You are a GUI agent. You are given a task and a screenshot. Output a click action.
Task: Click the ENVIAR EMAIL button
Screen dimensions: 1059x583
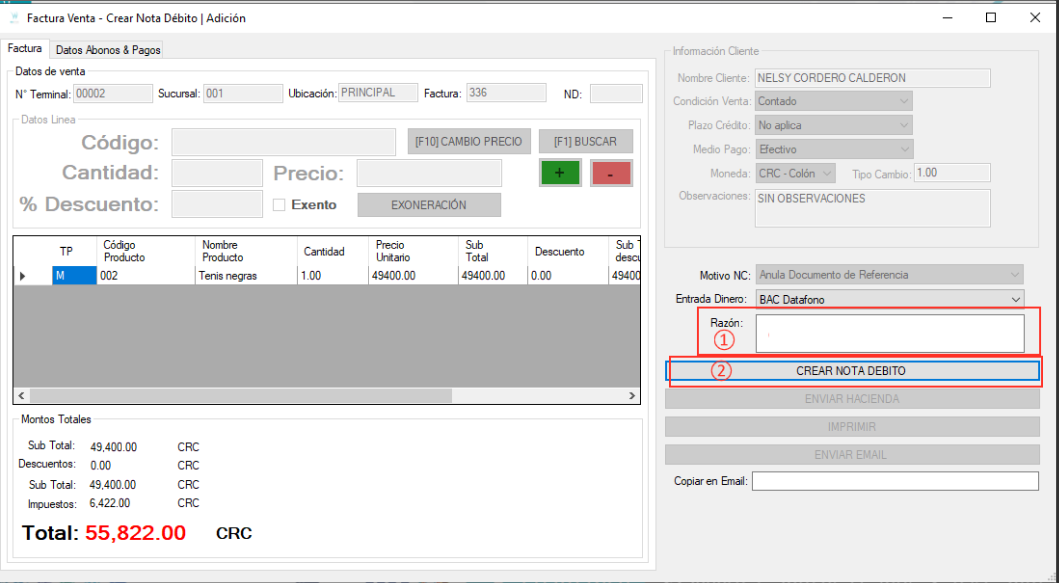coord(852,455)
